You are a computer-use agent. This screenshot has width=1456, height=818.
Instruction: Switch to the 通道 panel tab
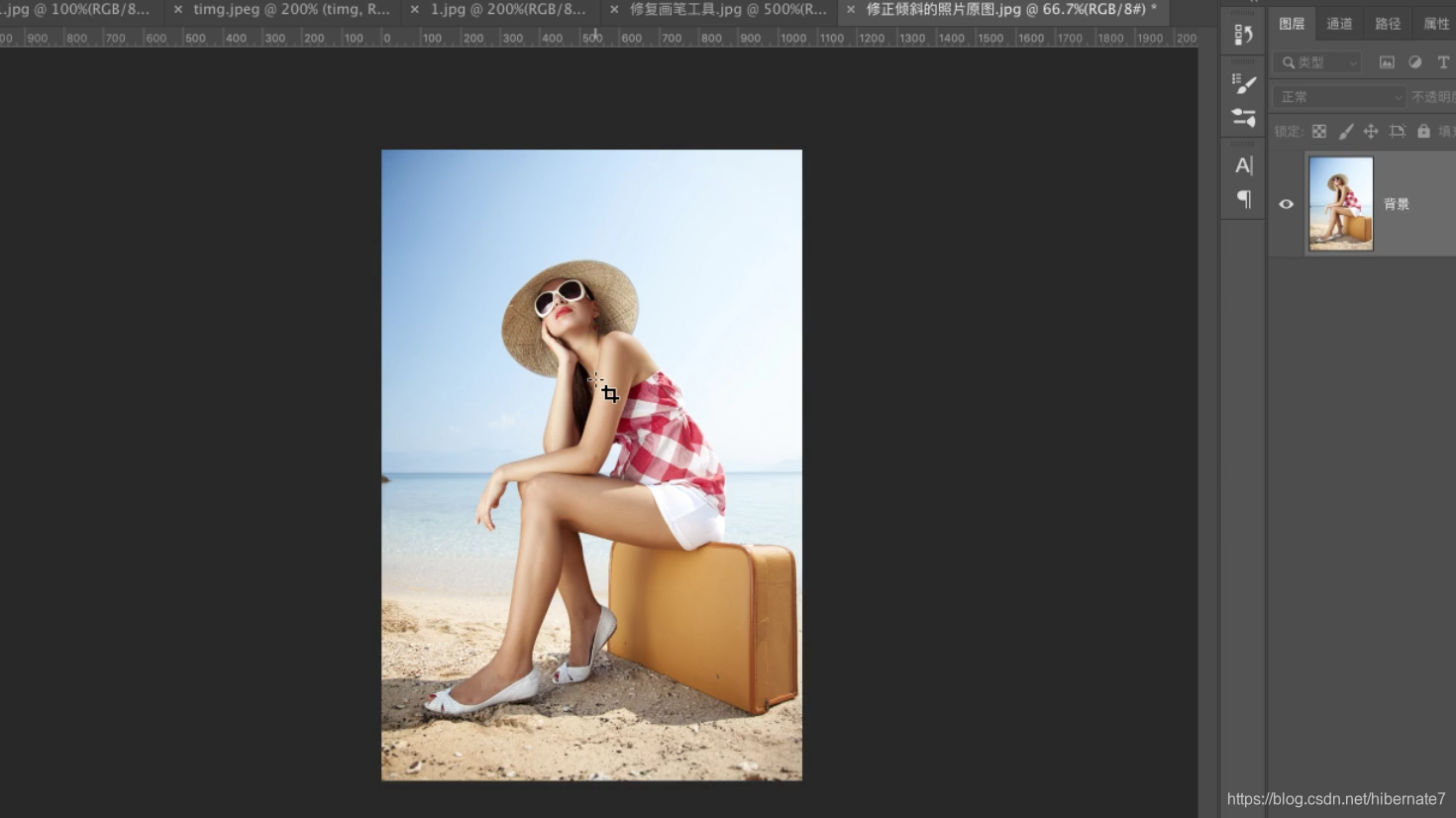point(1339,24)
